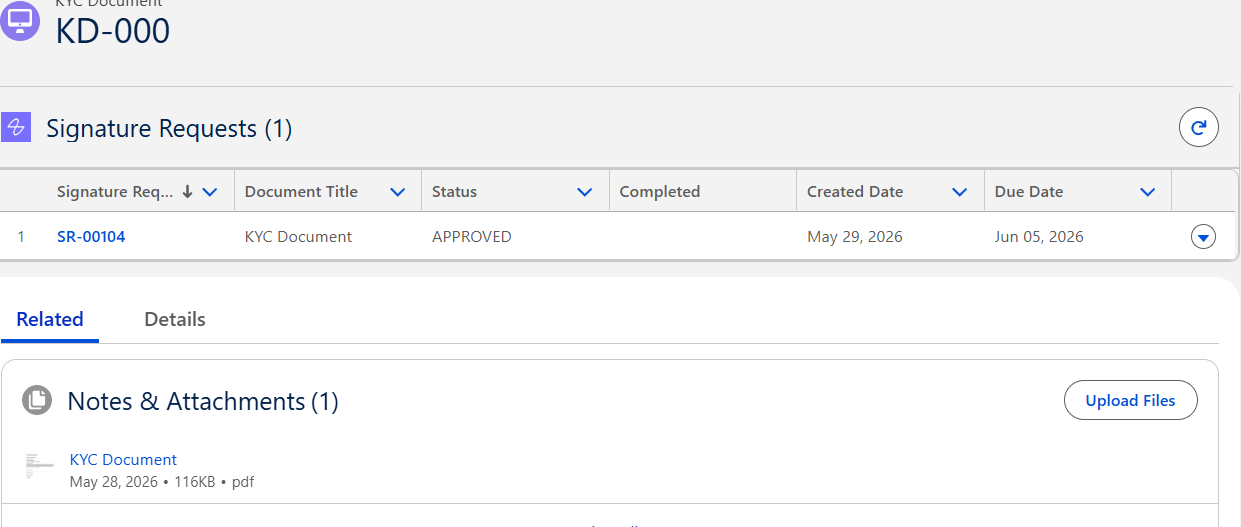Click the APPROVED status cell
The image size is (1241, 527).
coord(472,237)
